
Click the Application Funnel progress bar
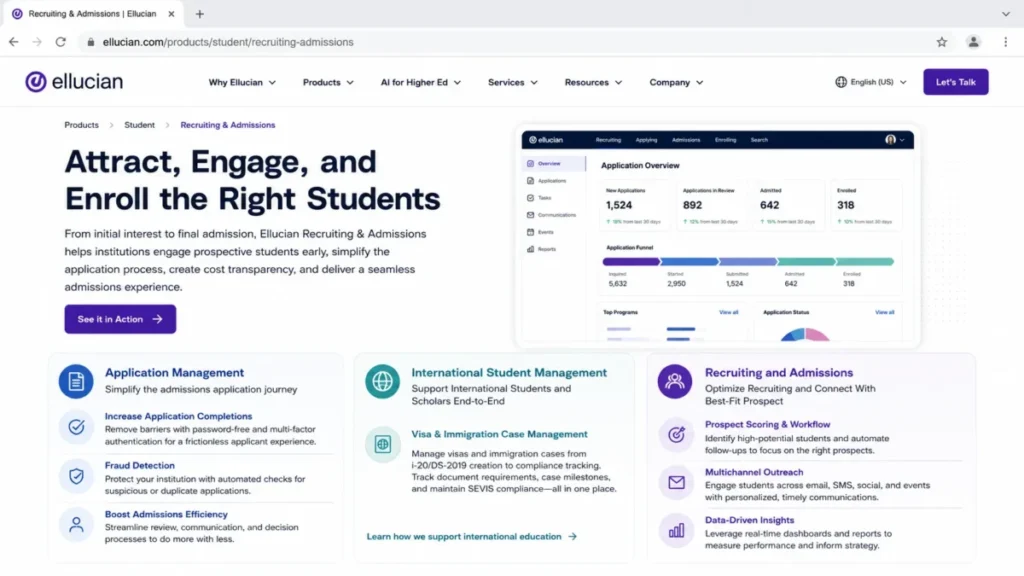[748, 262]
